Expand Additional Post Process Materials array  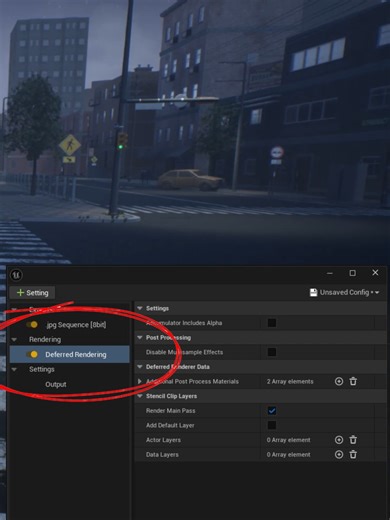click(x=140, y=381)
